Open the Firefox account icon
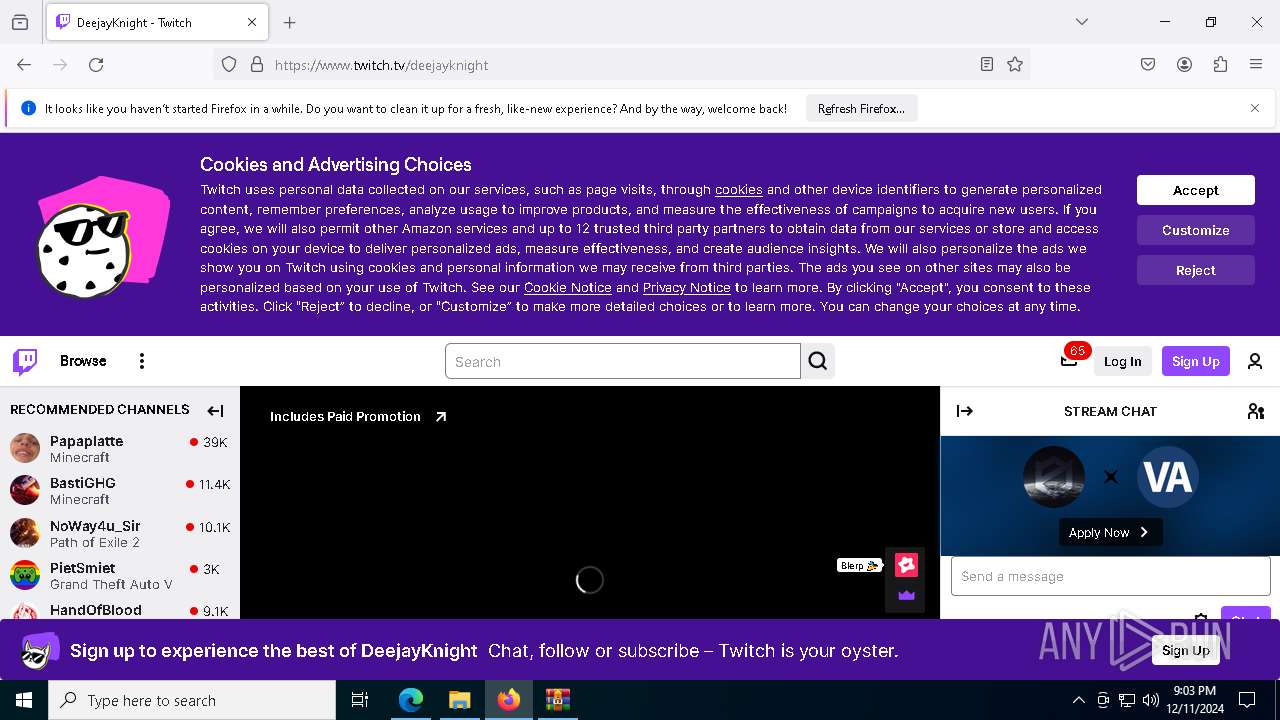The image size is (1280, 720). coord(1184,64)
